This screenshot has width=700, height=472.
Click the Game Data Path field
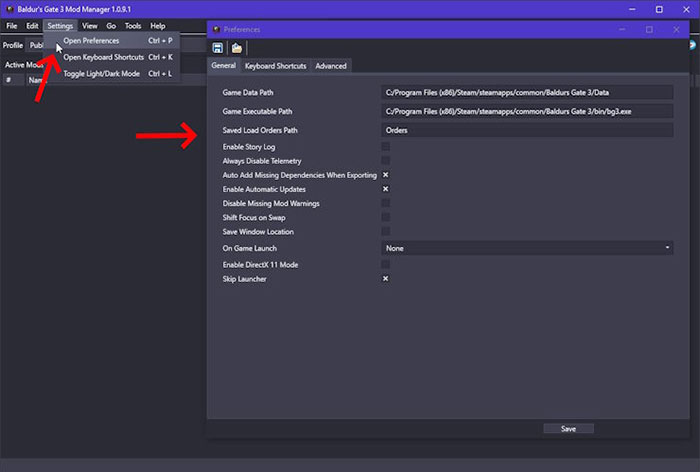click(528, 92)
